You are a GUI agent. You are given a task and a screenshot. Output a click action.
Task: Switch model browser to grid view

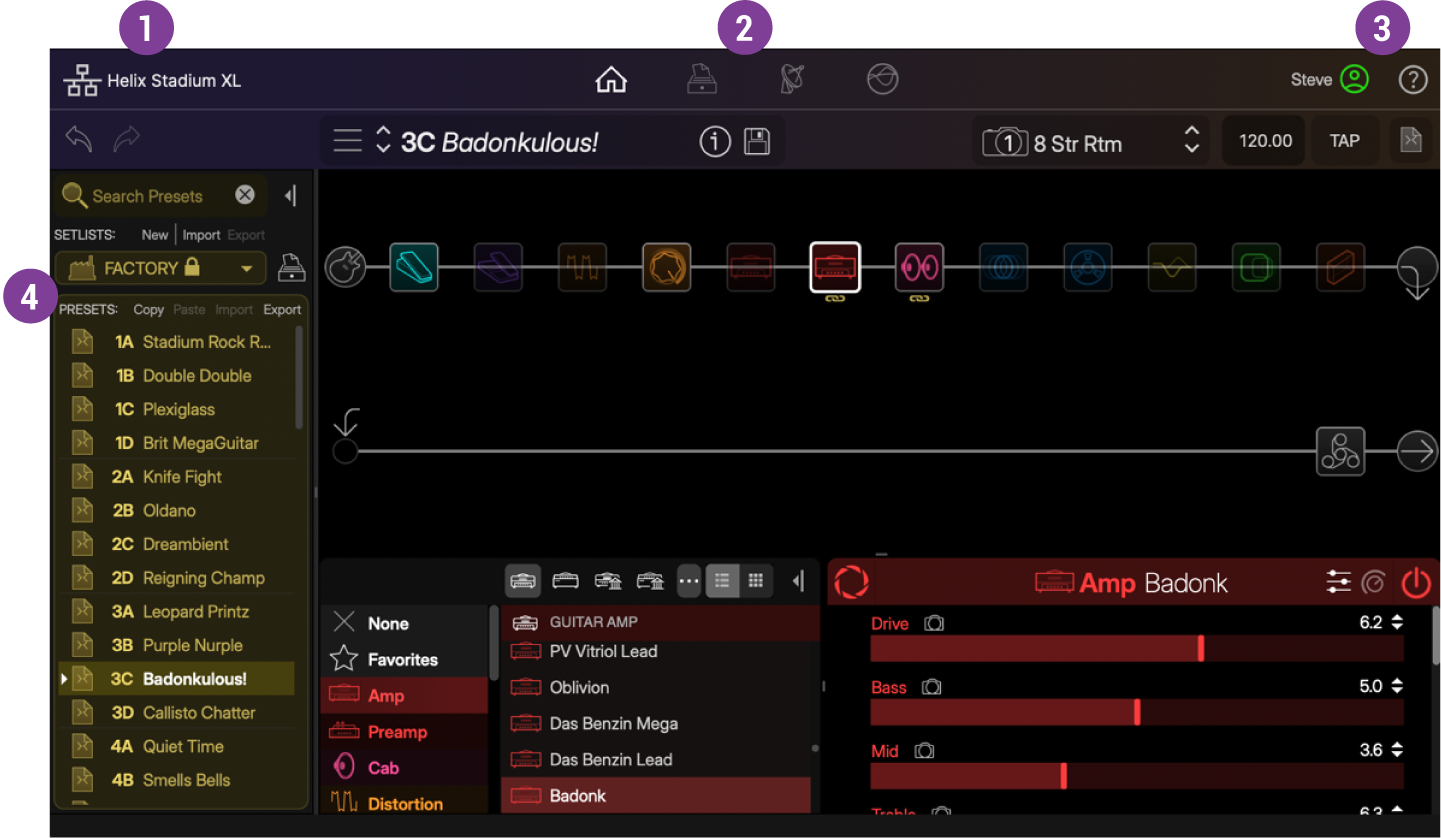756,581
